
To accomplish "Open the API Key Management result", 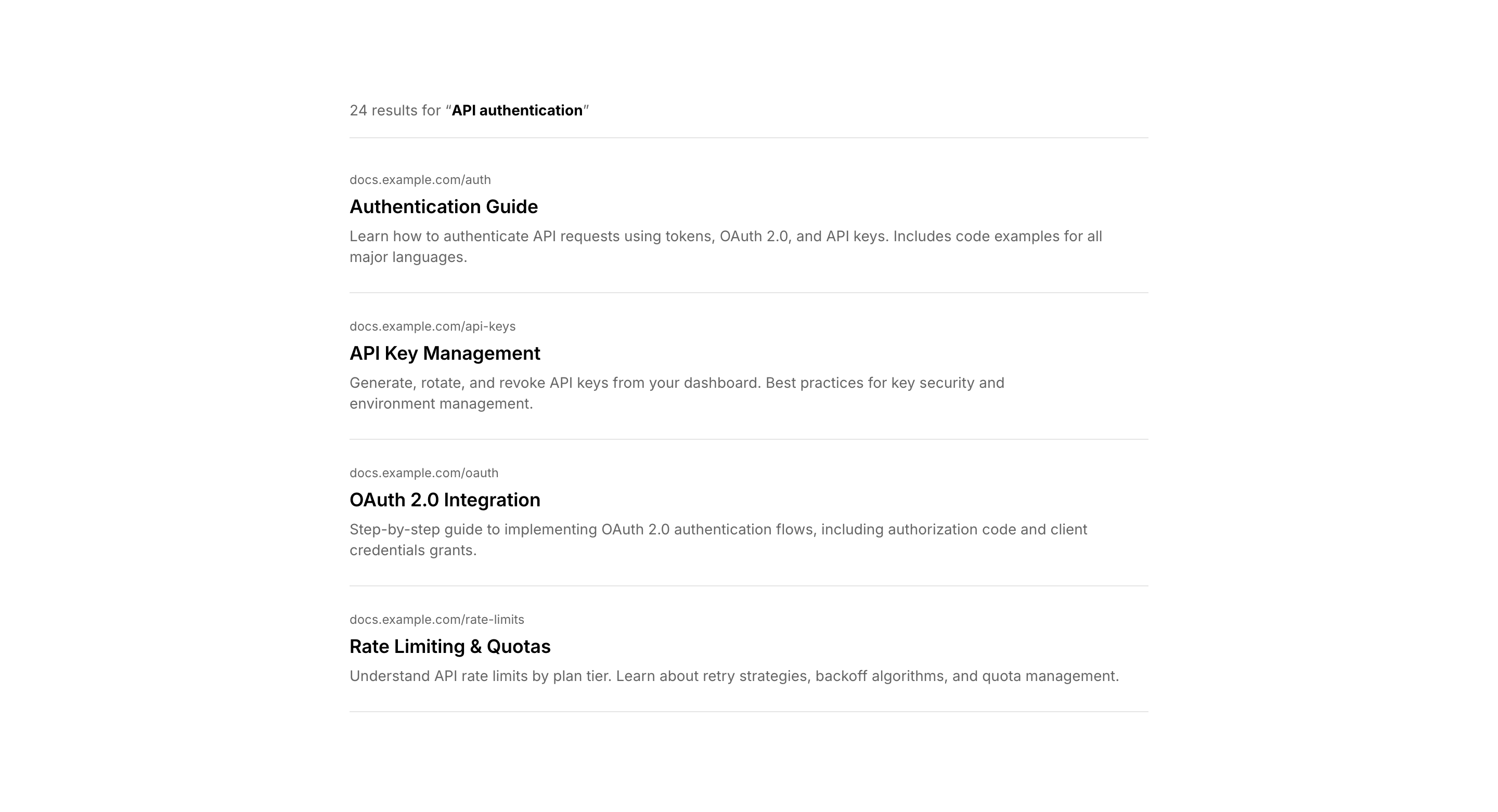I will tap(444, 353).
